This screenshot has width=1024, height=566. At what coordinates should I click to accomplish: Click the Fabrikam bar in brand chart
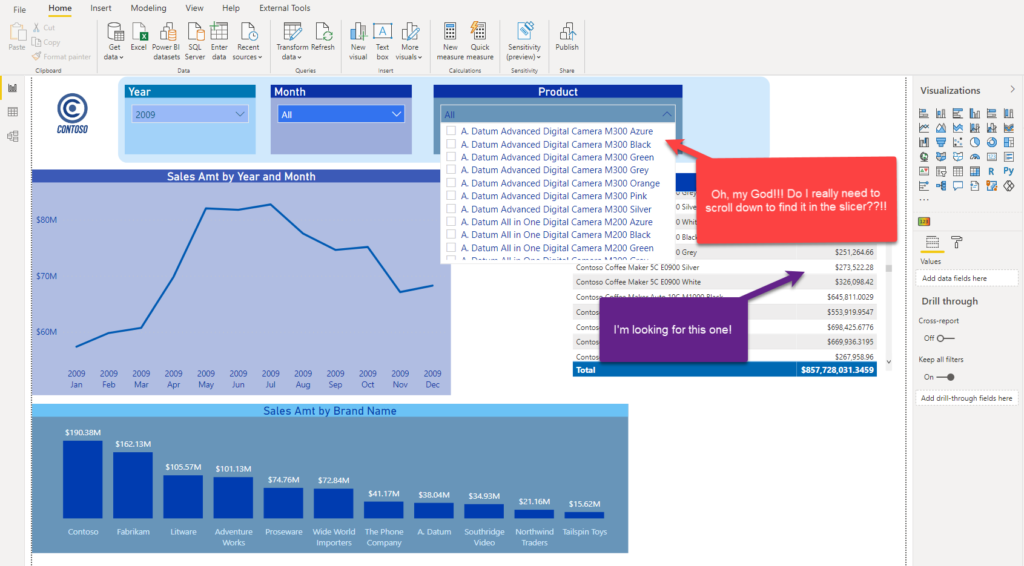[x=133, y=485]
